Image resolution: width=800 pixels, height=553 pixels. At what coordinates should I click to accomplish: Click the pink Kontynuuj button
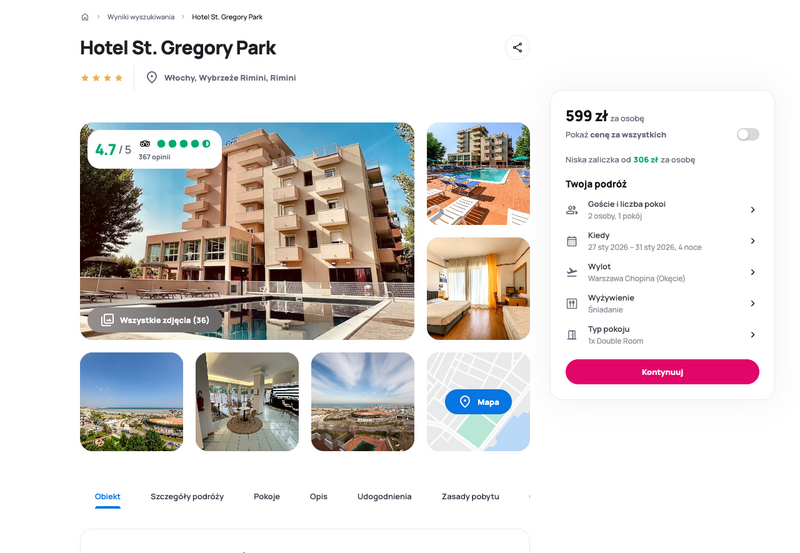click(x=662, y=372)
